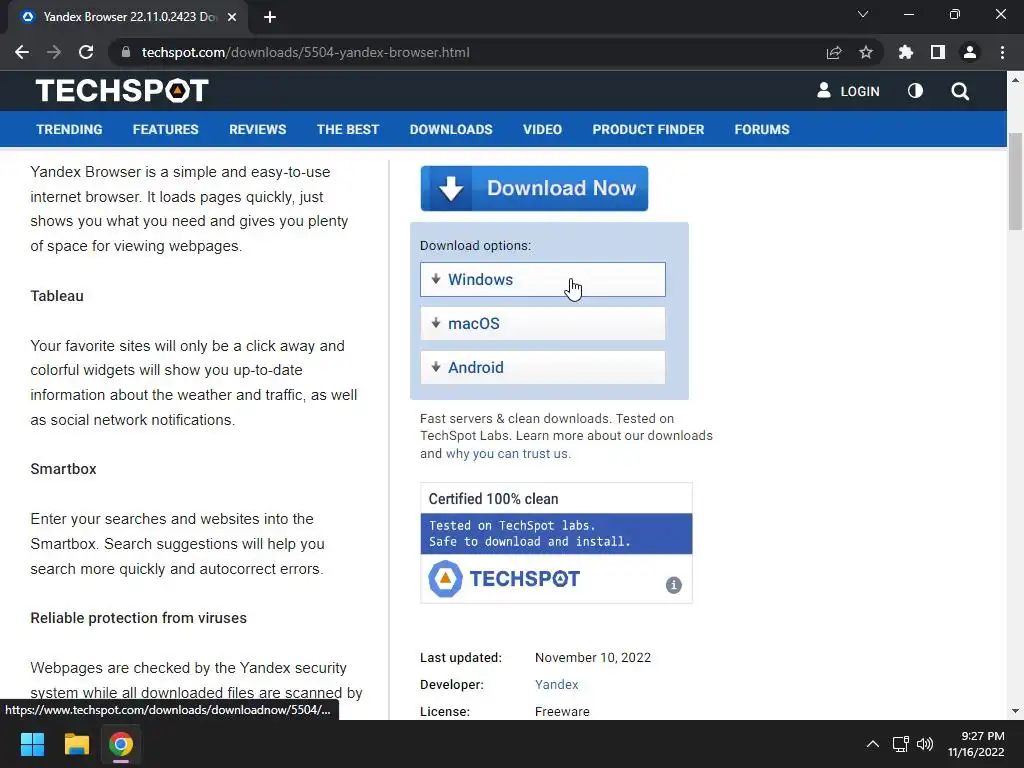This screenshot has height=768, width=1024.
Task: Click the 'Tableau' heading text
Action: pos(57,296)
